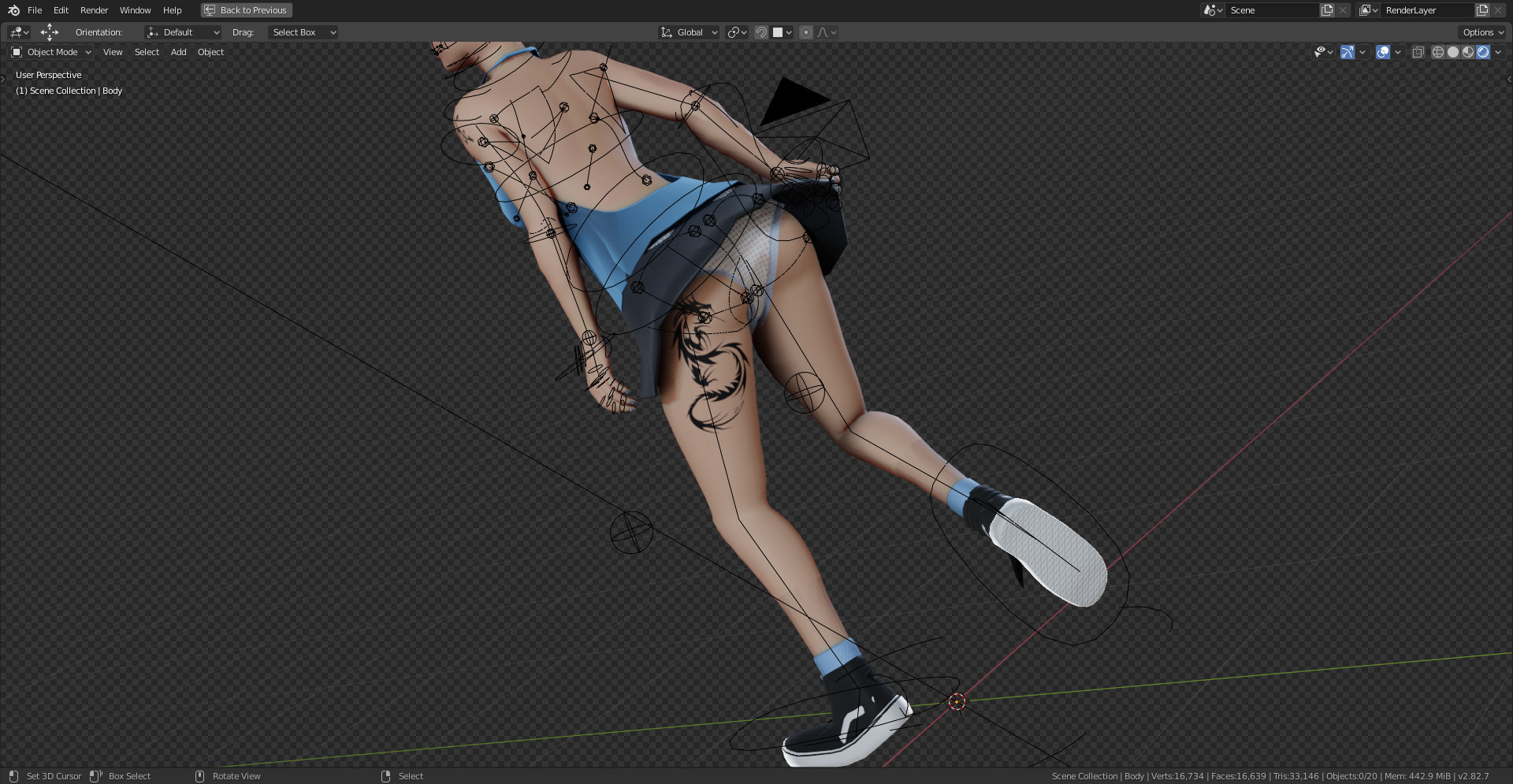
Task: Click the 3D cursor in the viewport
Action: [957, 701]
